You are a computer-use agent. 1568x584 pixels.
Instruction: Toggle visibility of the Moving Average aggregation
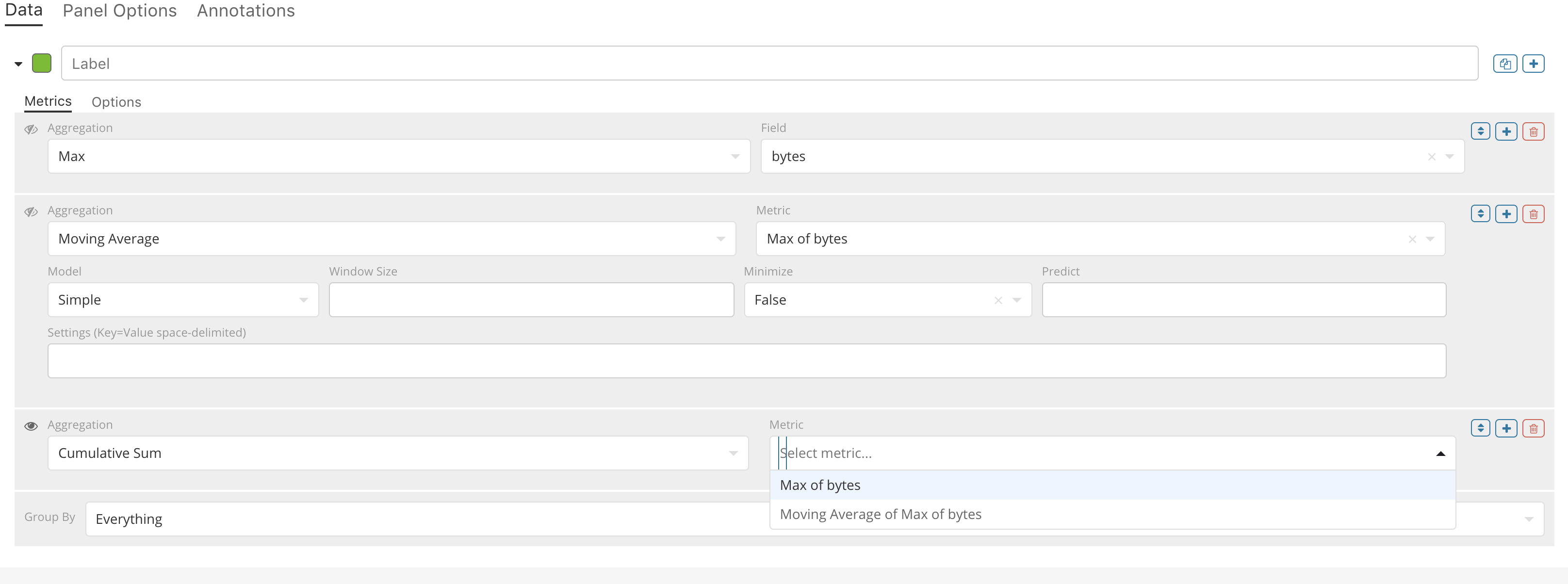coord(31,211)
